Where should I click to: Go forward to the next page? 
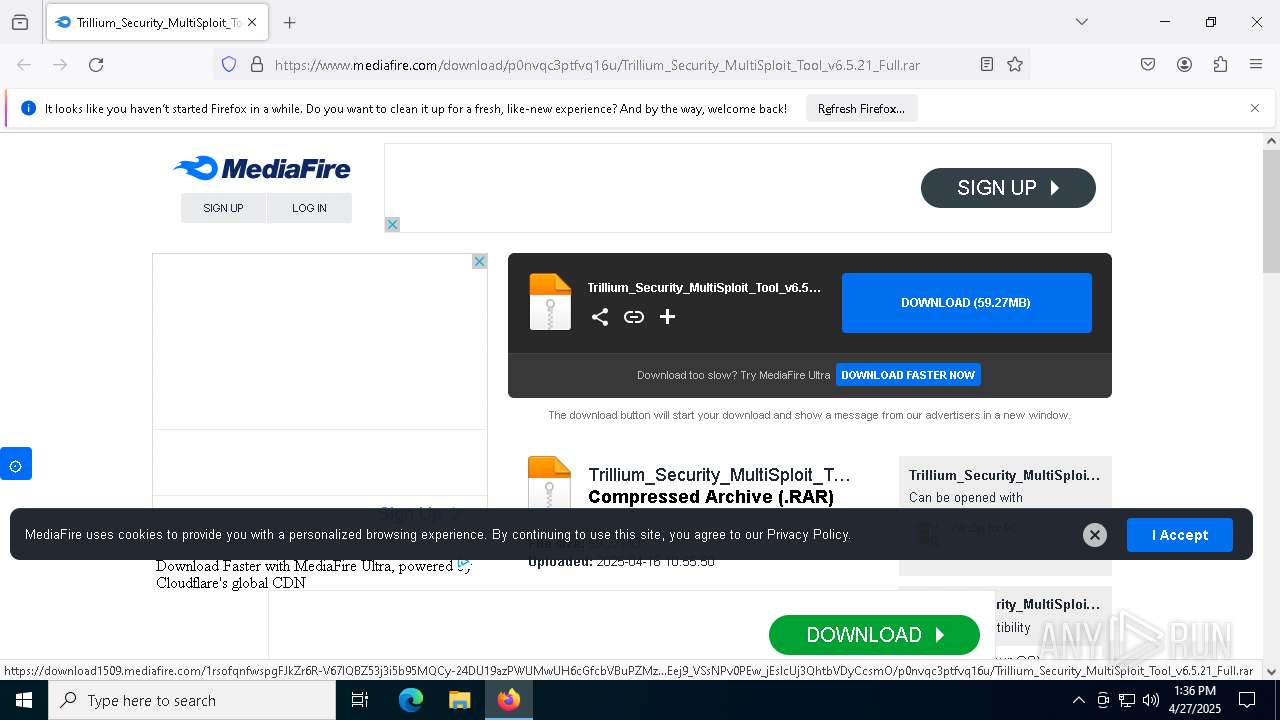60,64
